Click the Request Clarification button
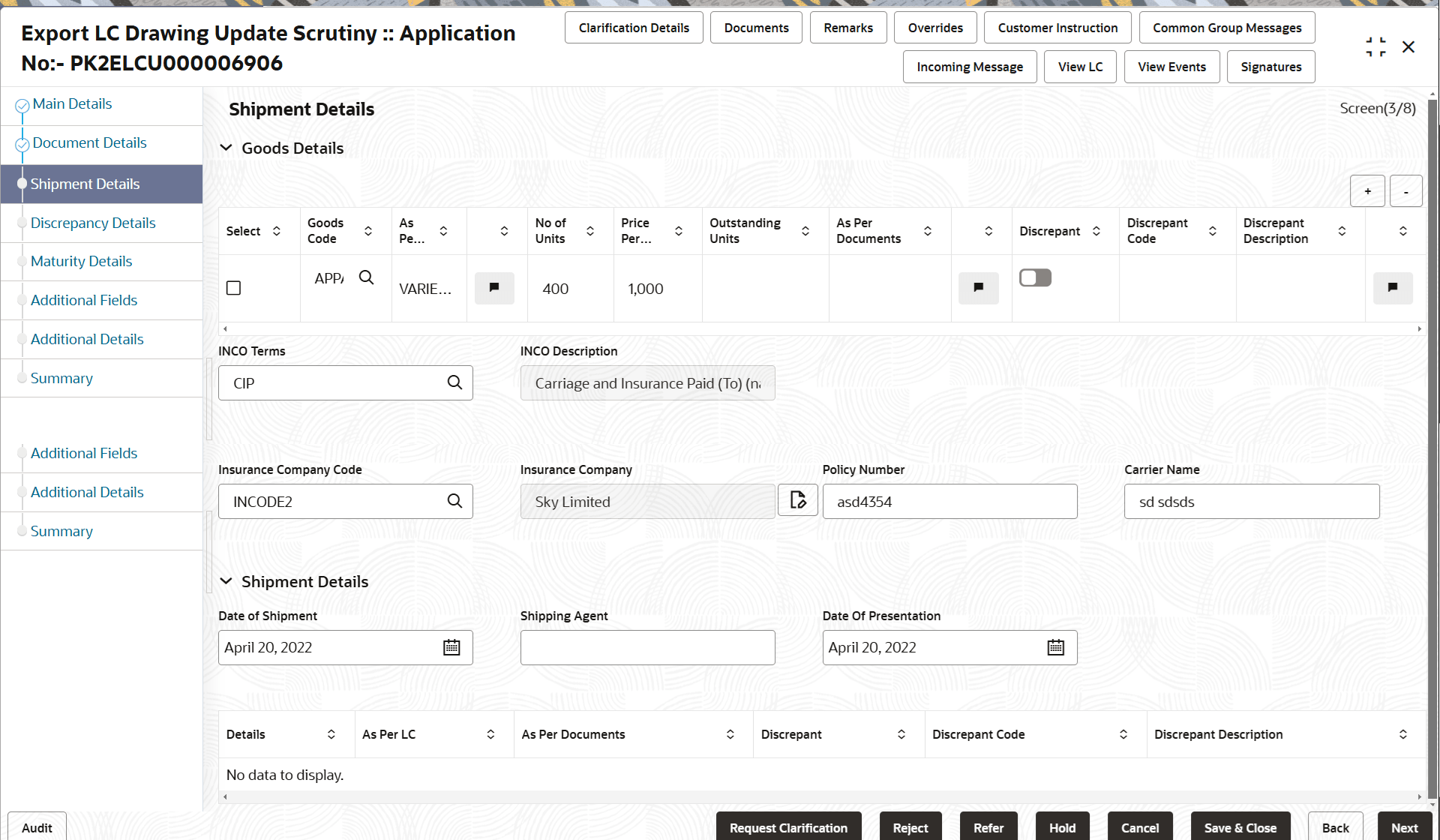Image resolution: width=1440 pixels, height=840 pixels. pos(788,827)
